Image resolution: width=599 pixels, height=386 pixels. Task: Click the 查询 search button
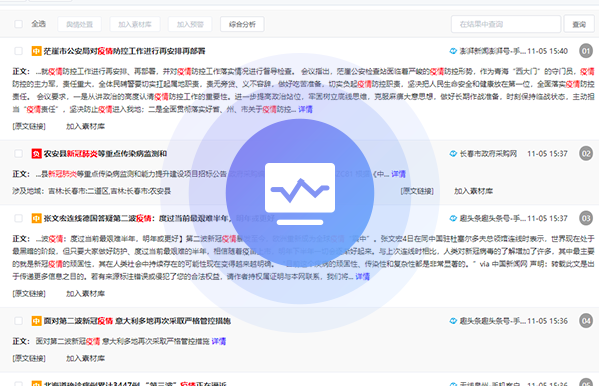coord(579,24)
